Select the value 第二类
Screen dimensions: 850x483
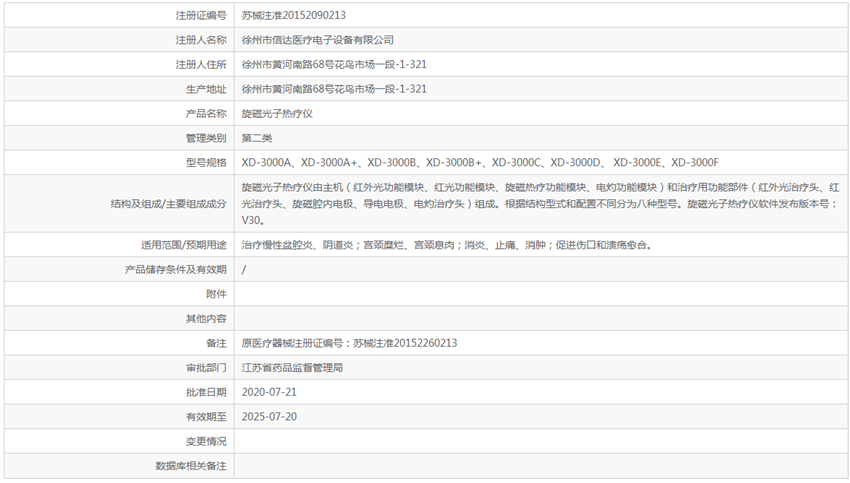pyautogui.click(x=256, y=138)
